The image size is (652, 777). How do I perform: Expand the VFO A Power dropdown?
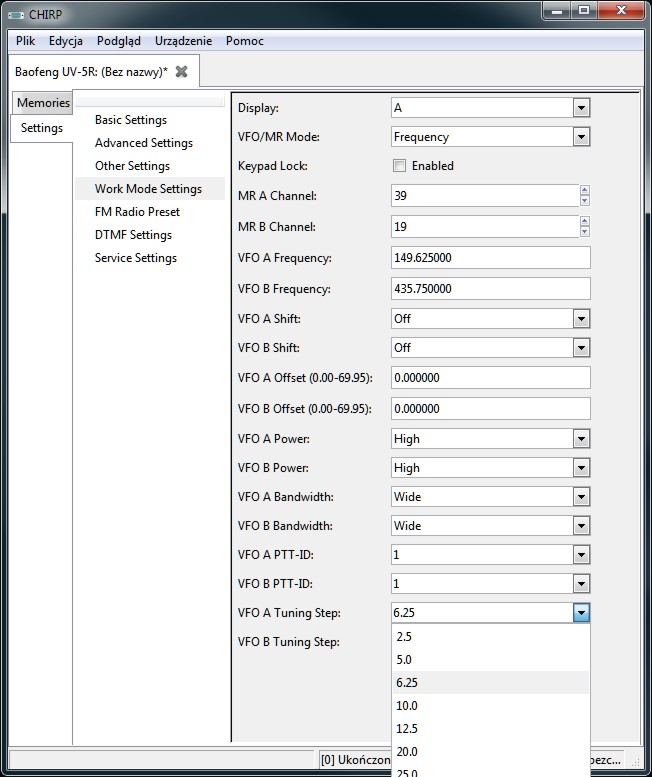(581, 439)
